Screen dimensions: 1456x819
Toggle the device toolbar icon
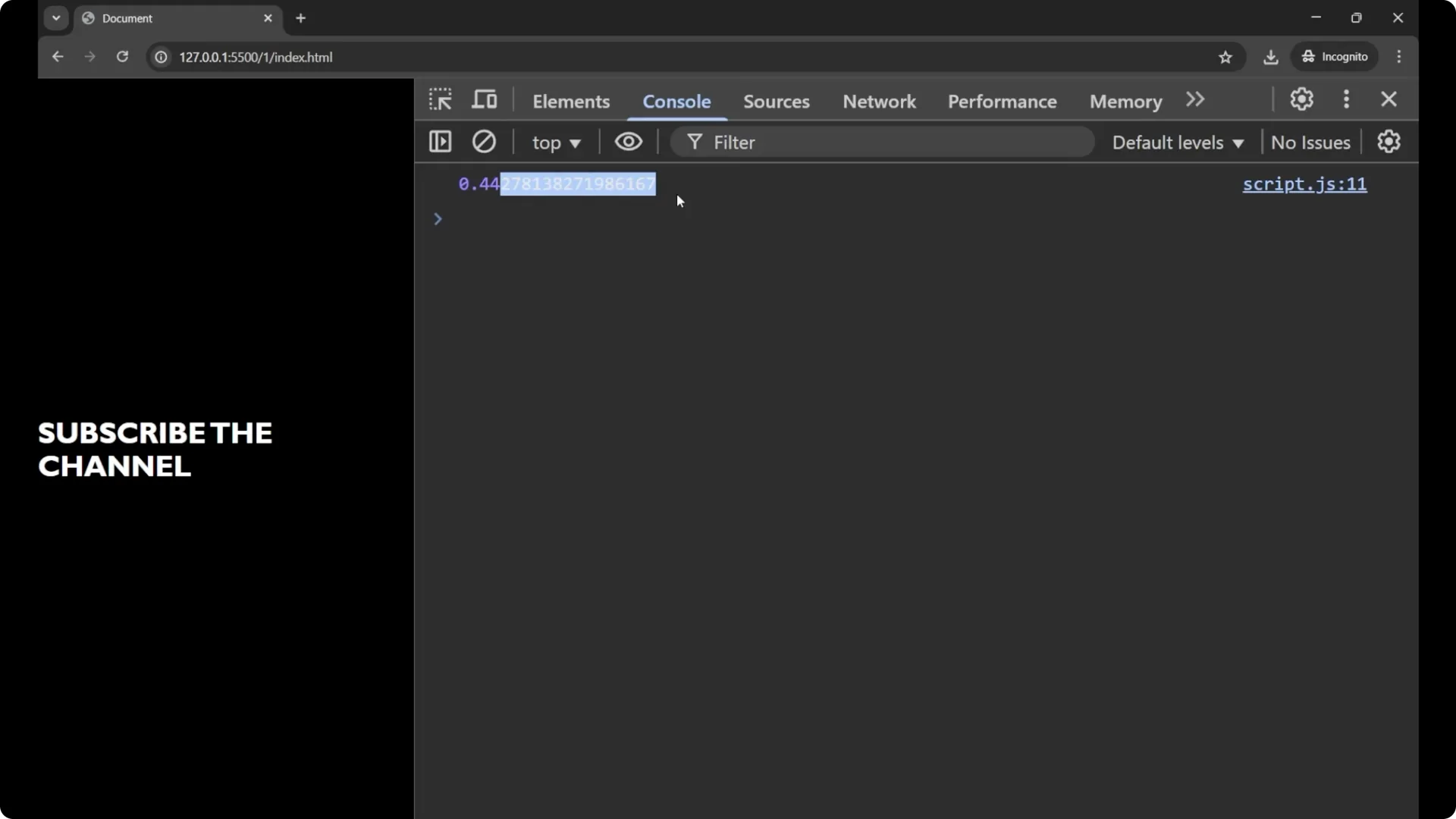[485, 99]
